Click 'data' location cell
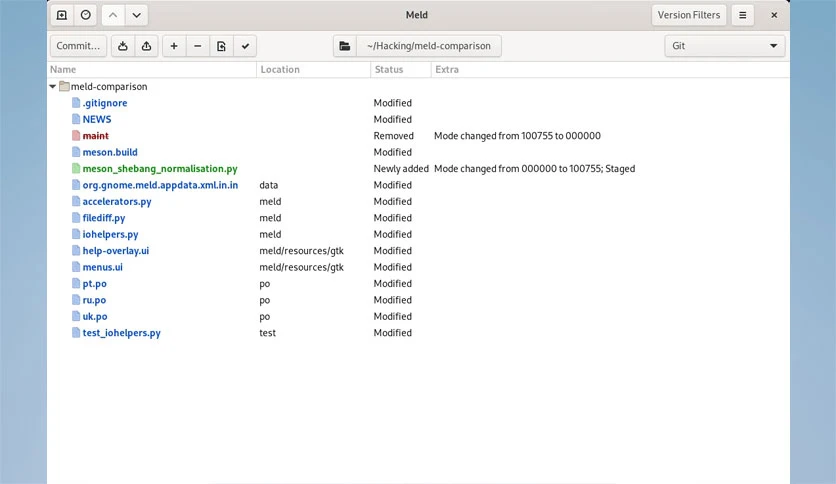Viewport: 836px width, 484px height. (269, 185)
